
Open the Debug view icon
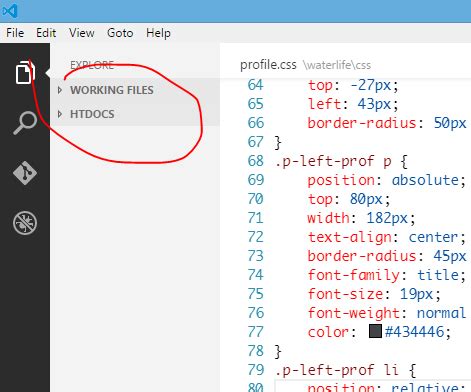click(x=25, y=223)
